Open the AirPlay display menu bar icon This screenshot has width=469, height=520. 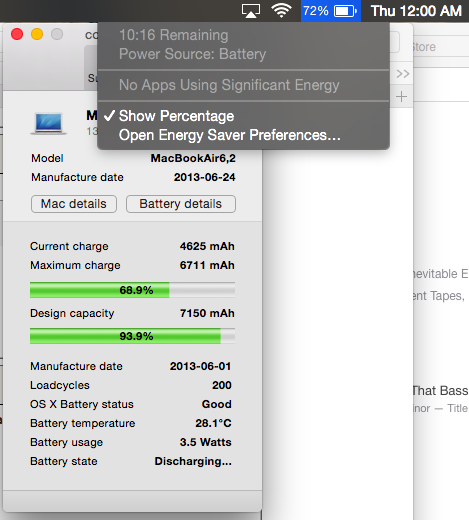tap(251, 11)
